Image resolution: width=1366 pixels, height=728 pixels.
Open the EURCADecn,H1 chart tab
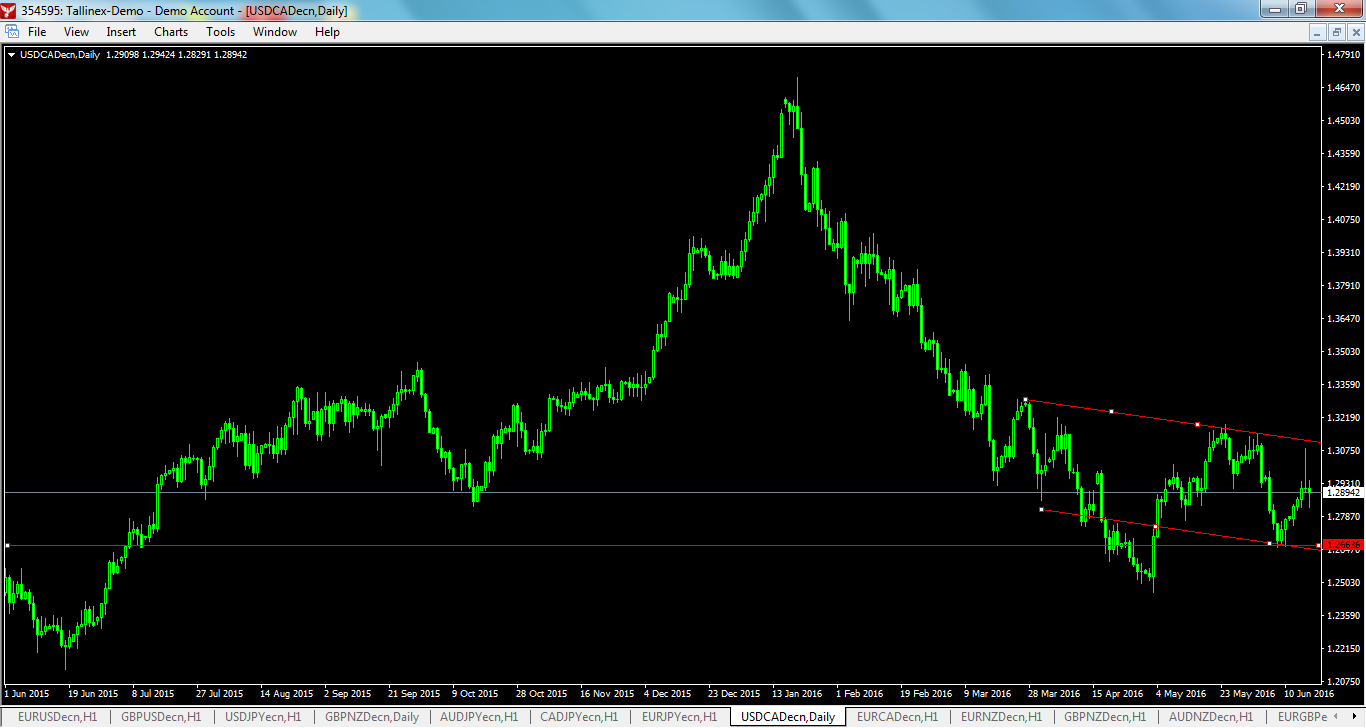[897, 716]
